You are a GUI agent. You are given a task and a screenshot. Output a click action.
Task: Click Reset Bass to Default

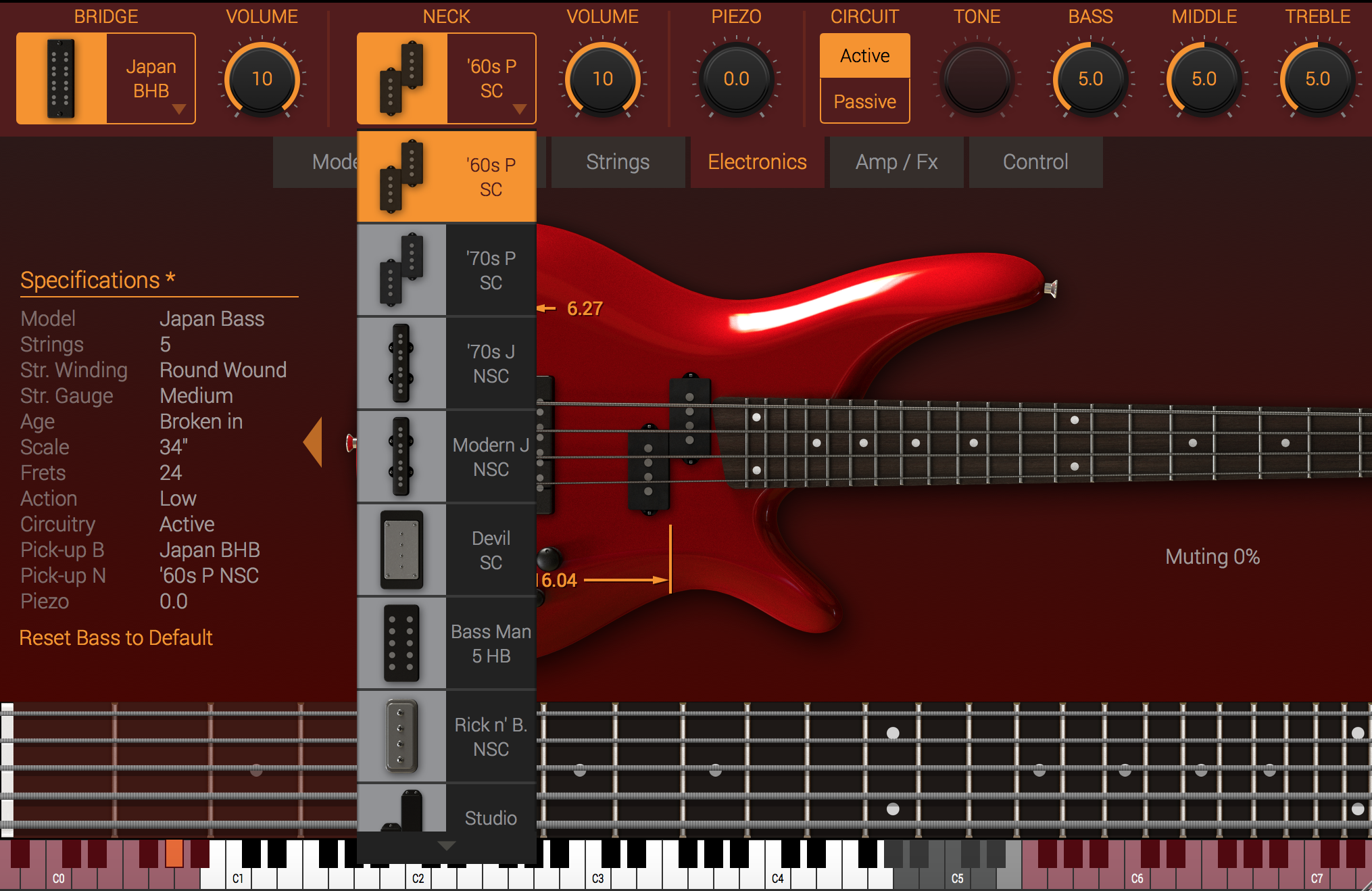pos(116,637)
